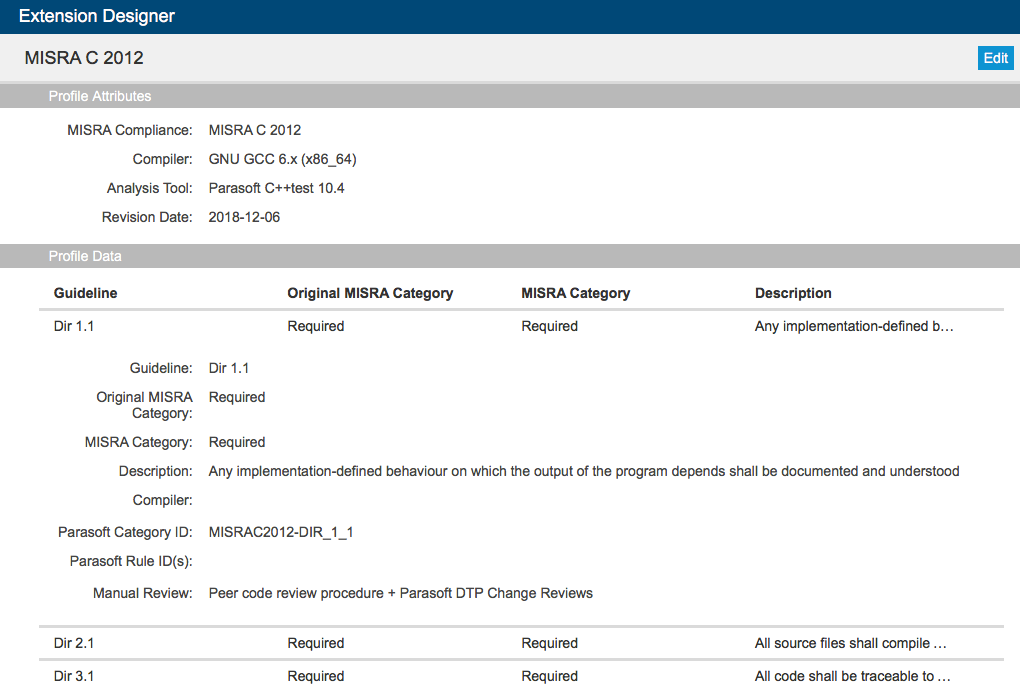The width and height of the screenshot is (1020, 690).
Task: Click the truncated text Any implementation-defined b…
Action: click(x=854, y=326)
